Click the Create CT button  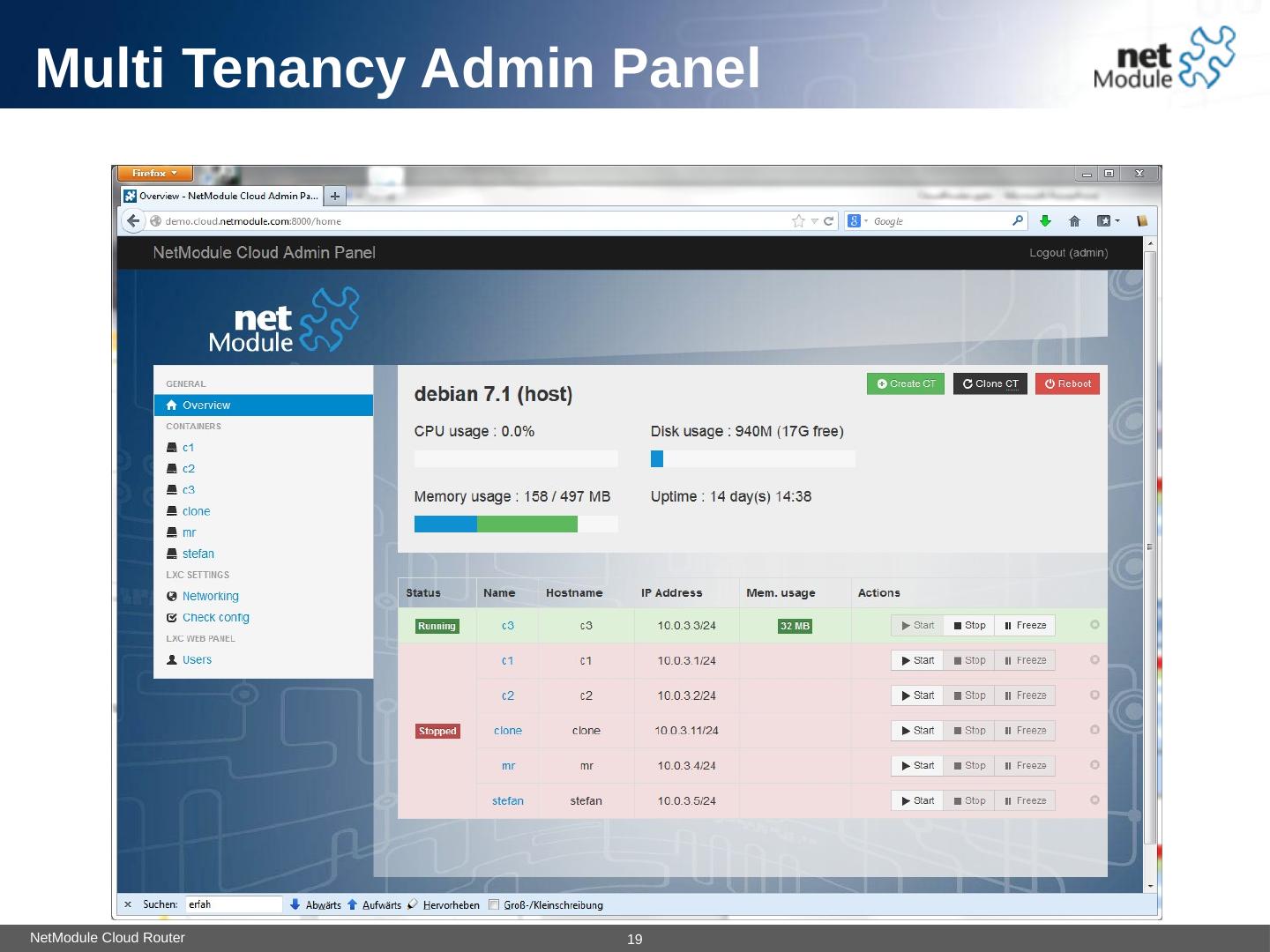point(906,383)
